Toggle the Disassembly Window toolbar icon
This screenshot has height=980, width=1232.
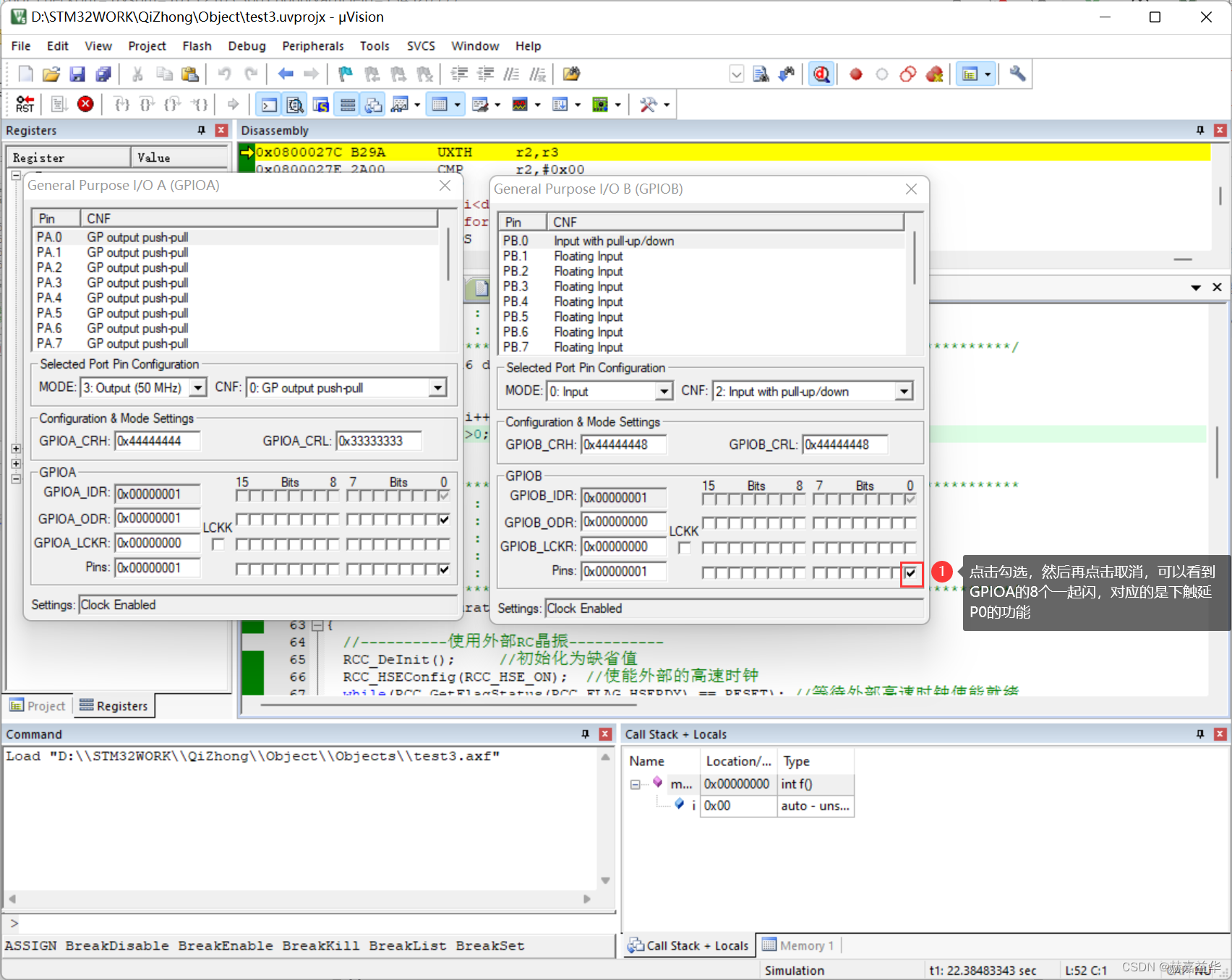point(294,104)
